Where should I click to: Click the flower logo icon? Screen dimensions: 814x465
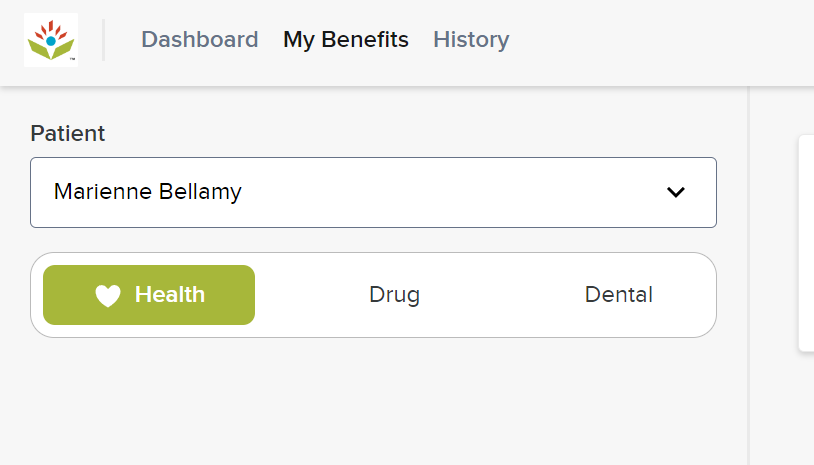51,40
